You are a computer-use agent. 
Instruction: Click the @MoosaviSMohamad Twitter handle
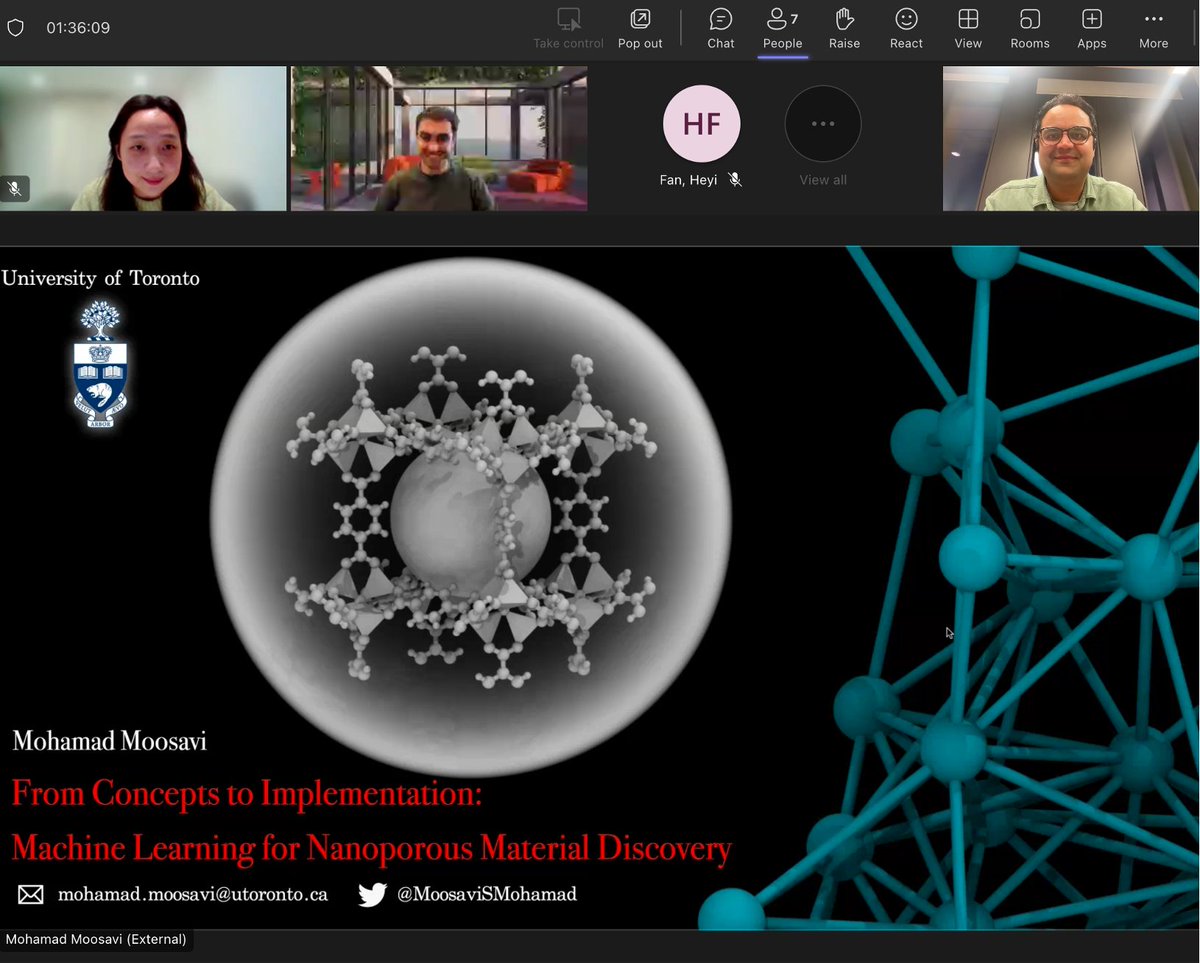(488, 894)
